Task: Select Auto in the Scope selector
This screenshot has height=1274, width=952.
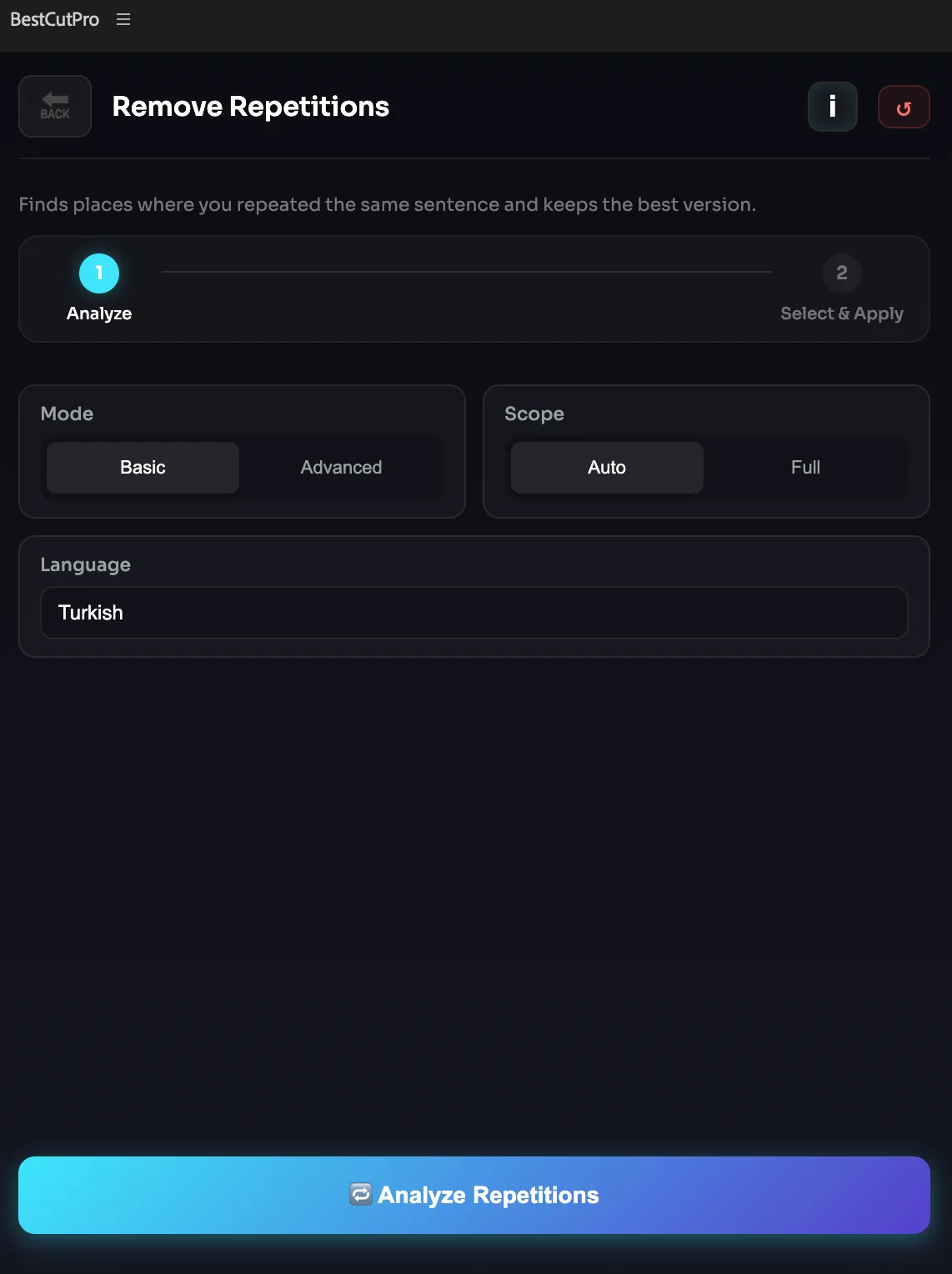Action: 607,468
